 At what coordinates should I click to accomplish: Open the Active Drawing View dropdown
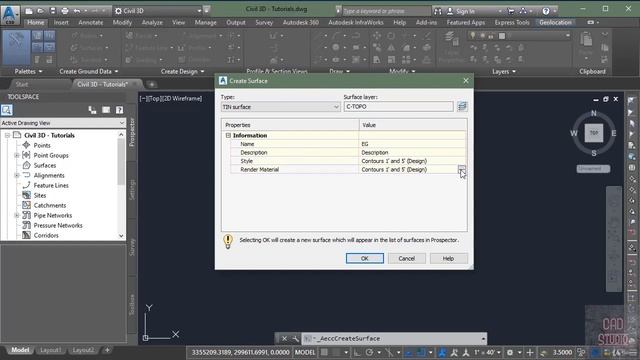click(63, 123)
